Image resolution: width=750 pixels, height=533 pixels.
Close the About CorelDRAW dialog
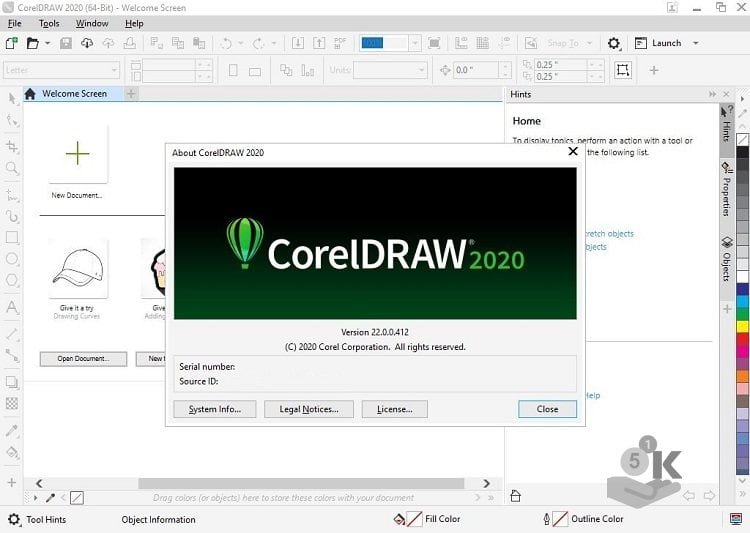point(547,409)
